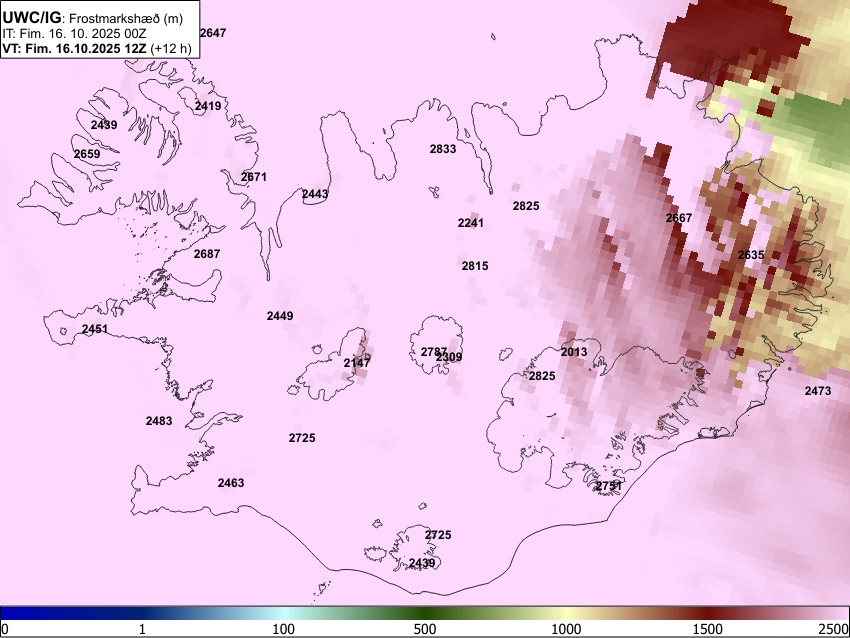The image size is (850, 638).
Task: Click the map value 2787
Action: point(434,352)
